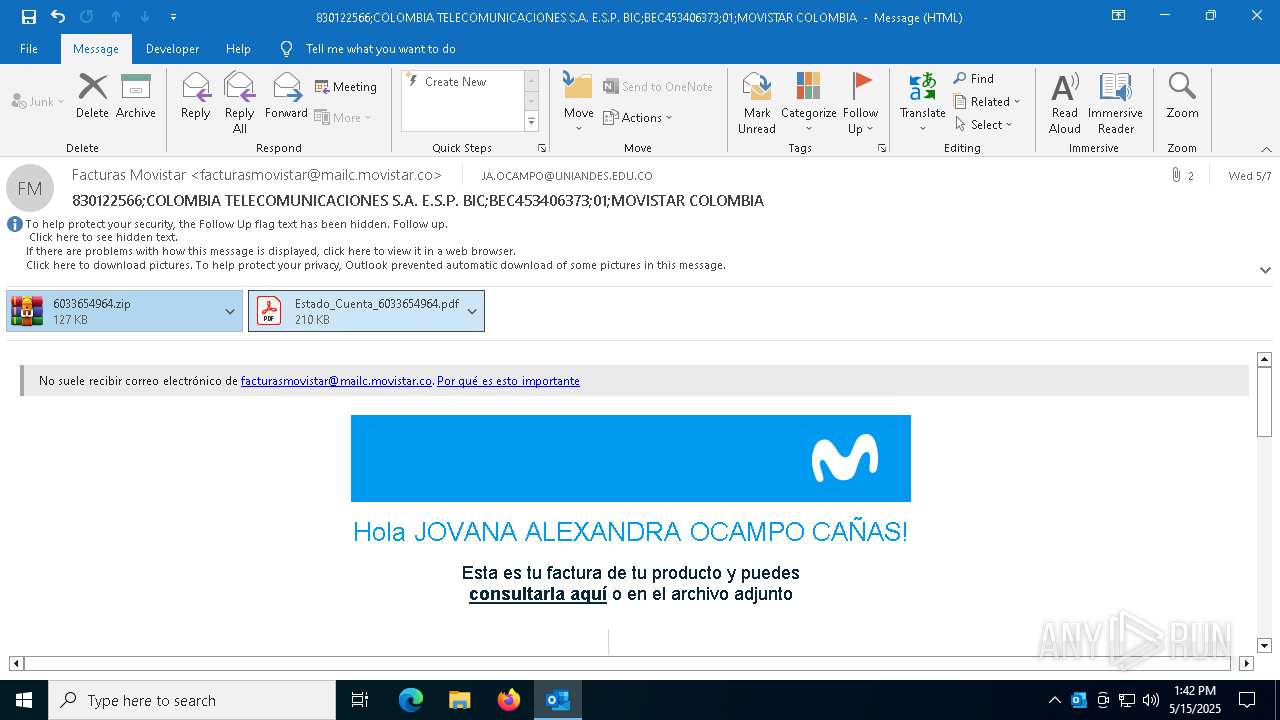Launch Microsoft Edge from taskbar
This screenshot has width=1280, height=720.
coord(411,700)
